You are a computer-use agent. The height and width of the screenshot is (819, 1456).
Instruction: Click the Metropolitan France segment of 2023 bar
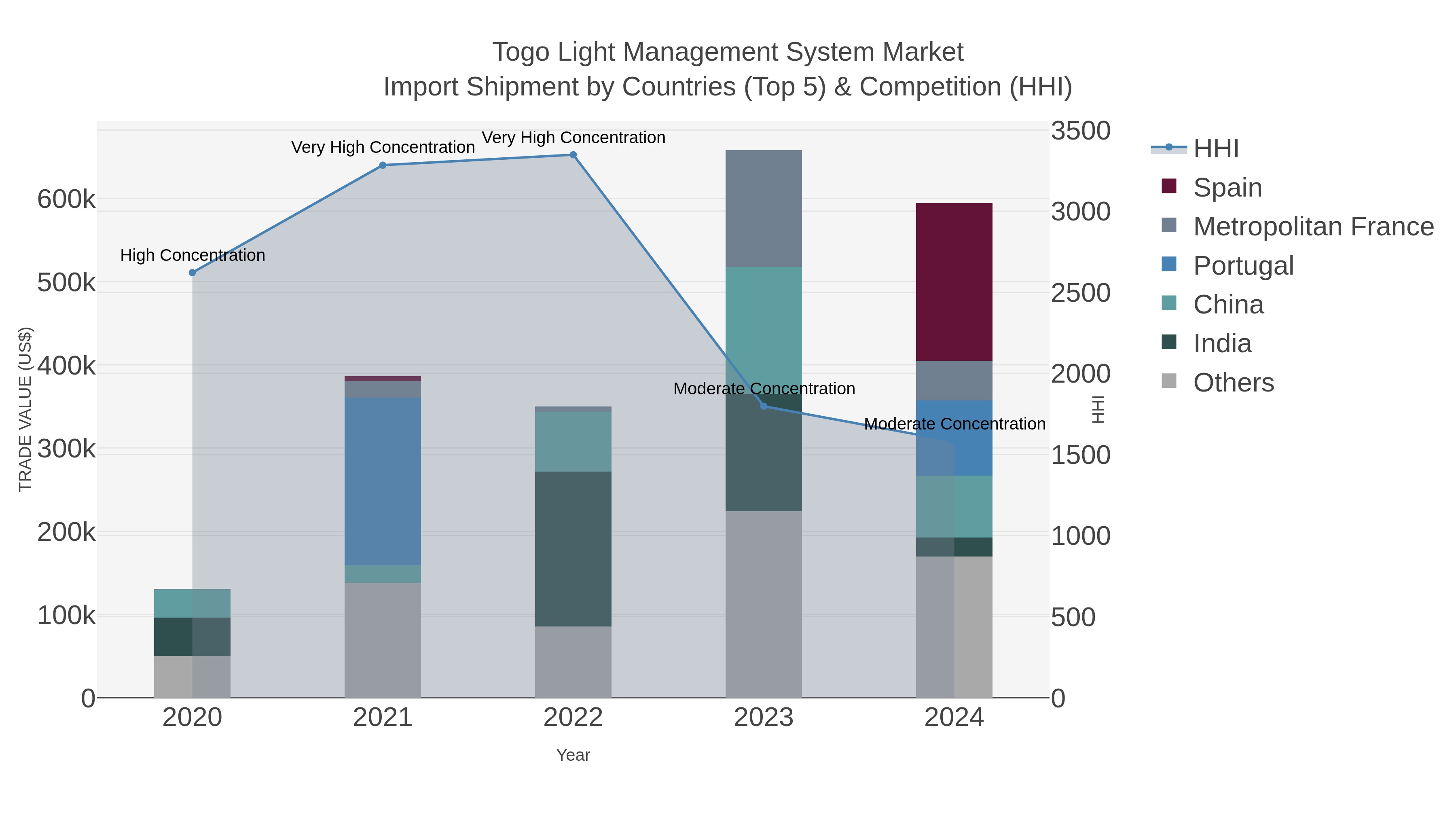pos(764,209)
